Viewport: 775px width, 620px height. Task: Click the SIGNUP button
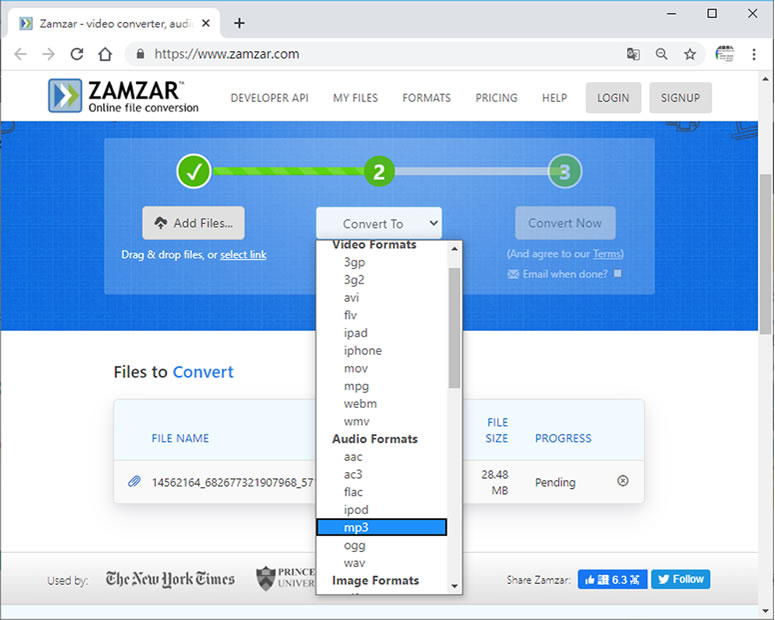[x=681, y=98]
